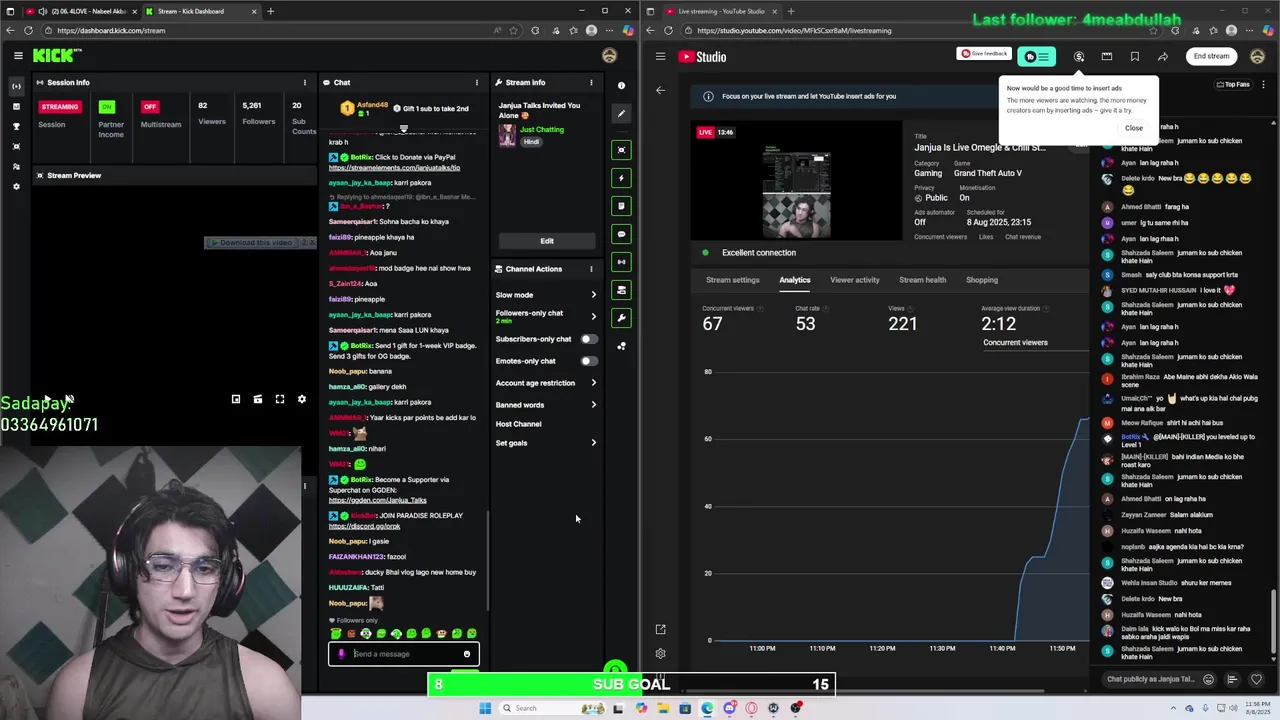The height and width of the screenshot is (720, 1280).
Task: Click the Give feedback button in YouTube Studio
Action: [x=984, y=54]
